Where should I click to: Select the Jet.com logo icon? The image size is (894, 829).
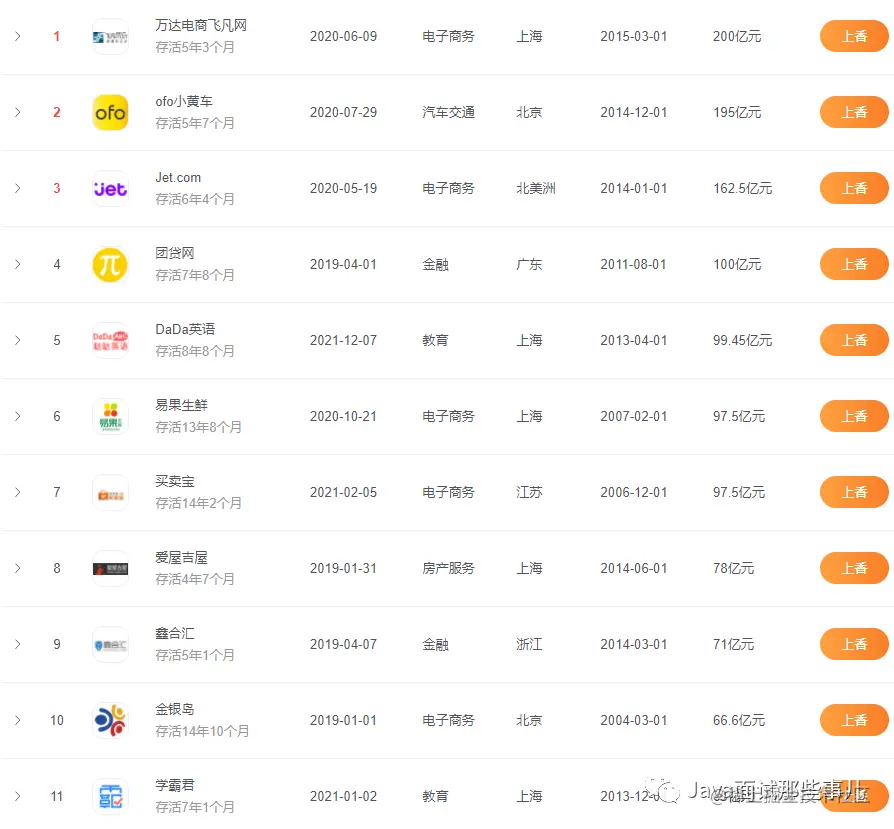(x=110, y=188)
